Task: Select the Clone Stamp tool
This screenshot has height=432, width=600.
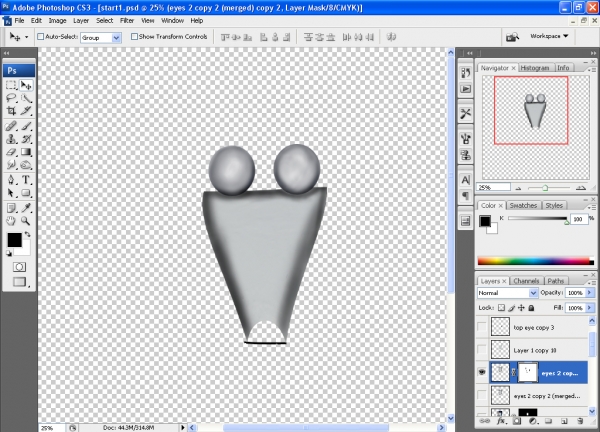Action: (11, 139)
